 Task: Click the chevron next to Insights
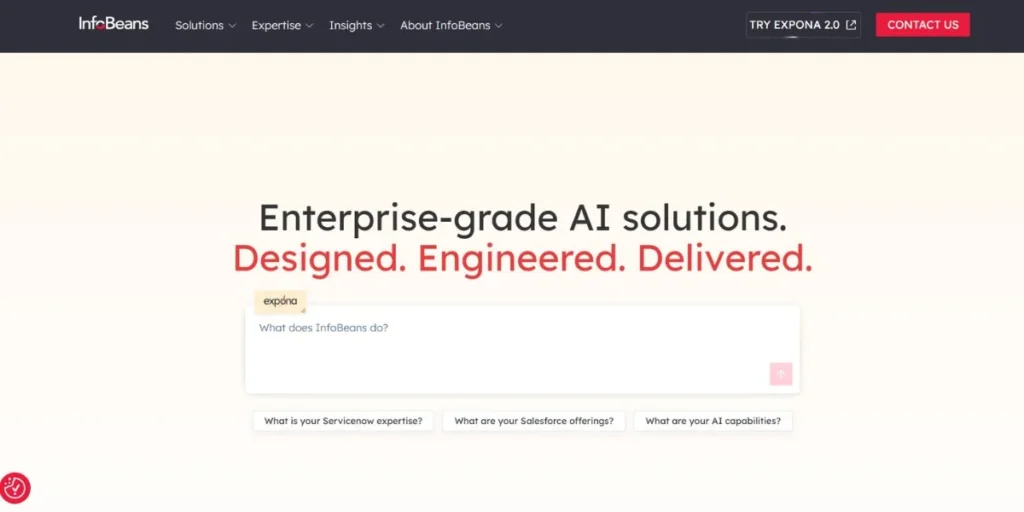pyautogui.click(x=380, y=26)
